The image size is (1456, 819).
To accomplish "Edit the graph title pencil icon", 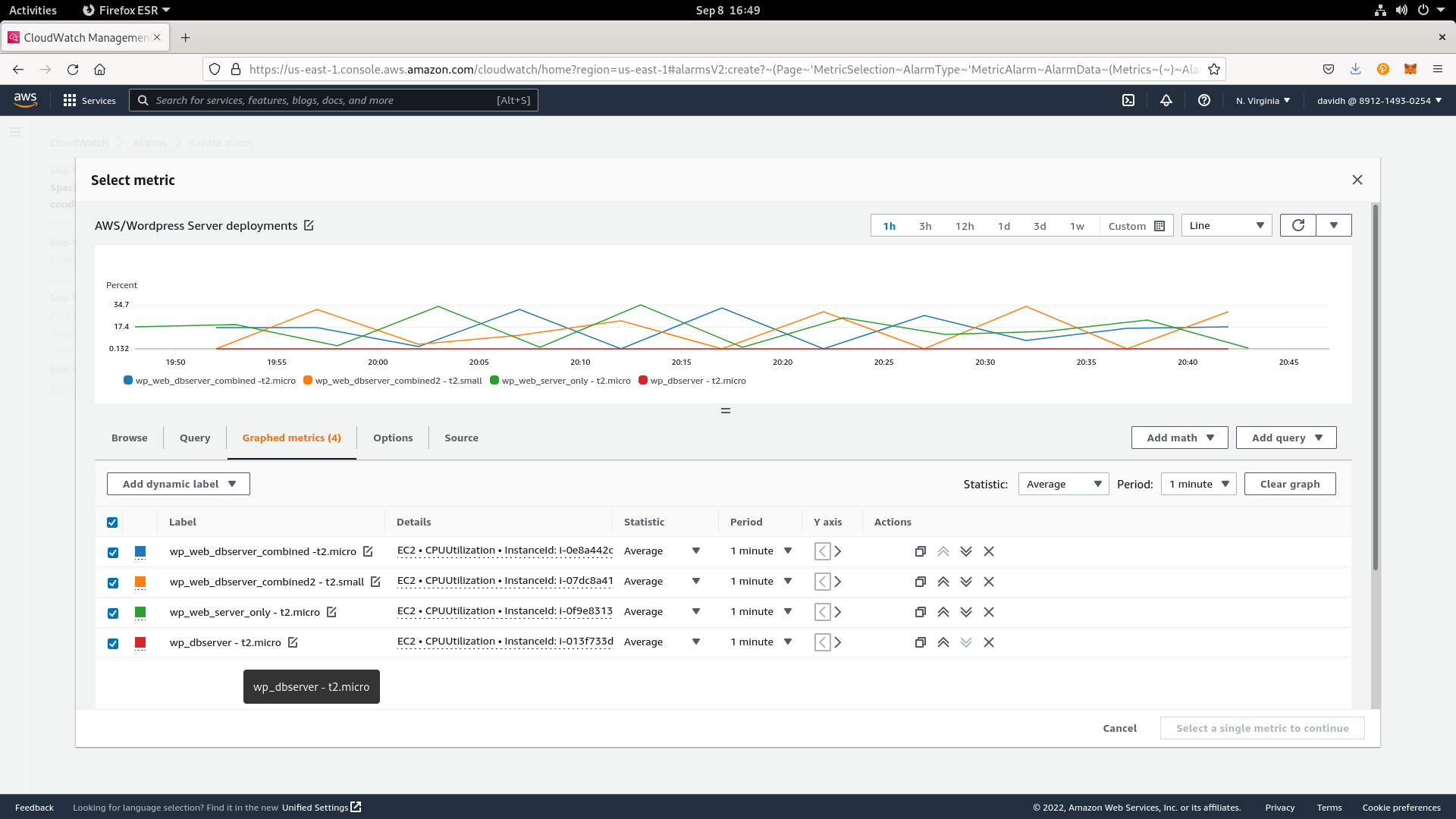I will (x=309, y=225).
